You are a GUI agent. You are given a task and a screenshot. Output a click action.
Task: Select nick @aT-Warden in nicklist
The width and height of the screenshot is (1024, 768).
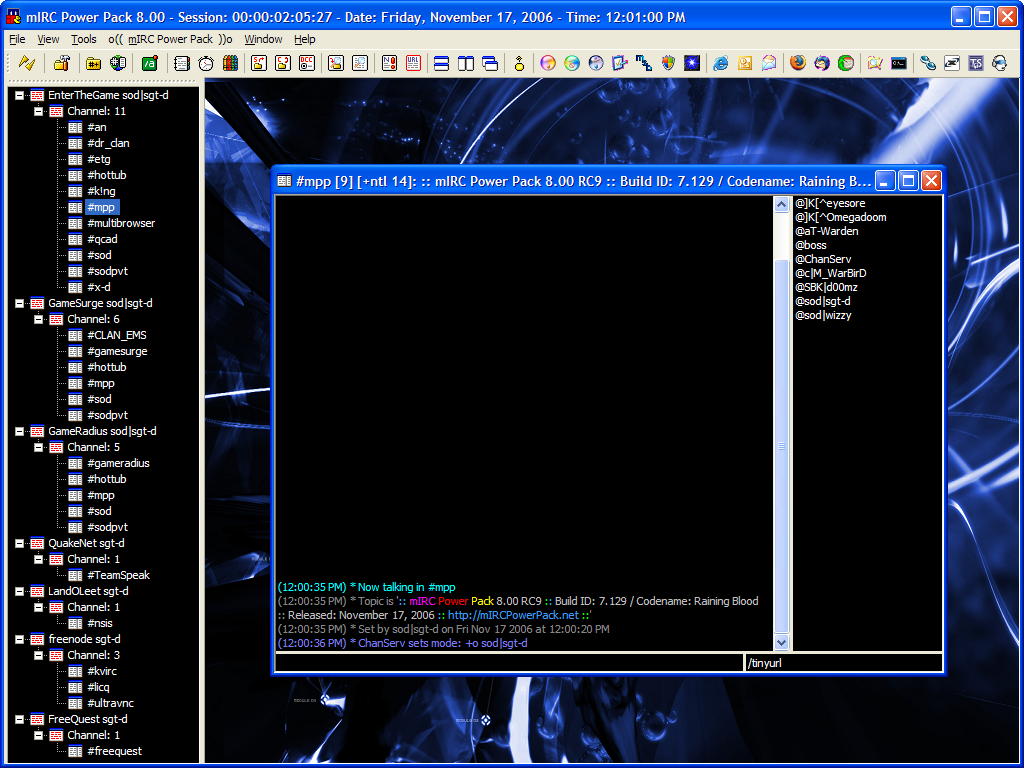[826, 231]
